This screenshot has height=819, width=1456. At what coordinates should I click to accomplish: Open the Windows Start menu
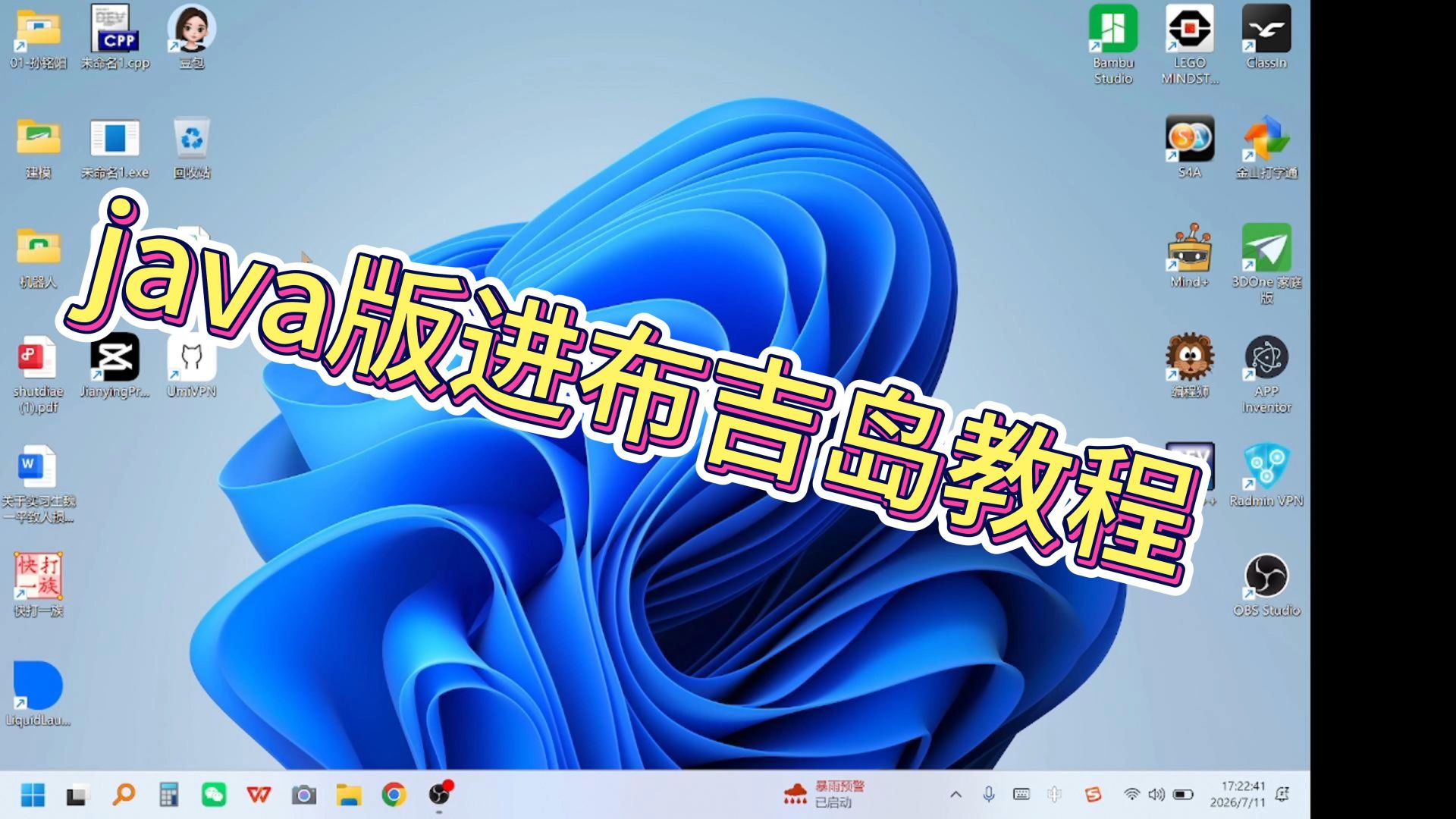tap(33, 795)
